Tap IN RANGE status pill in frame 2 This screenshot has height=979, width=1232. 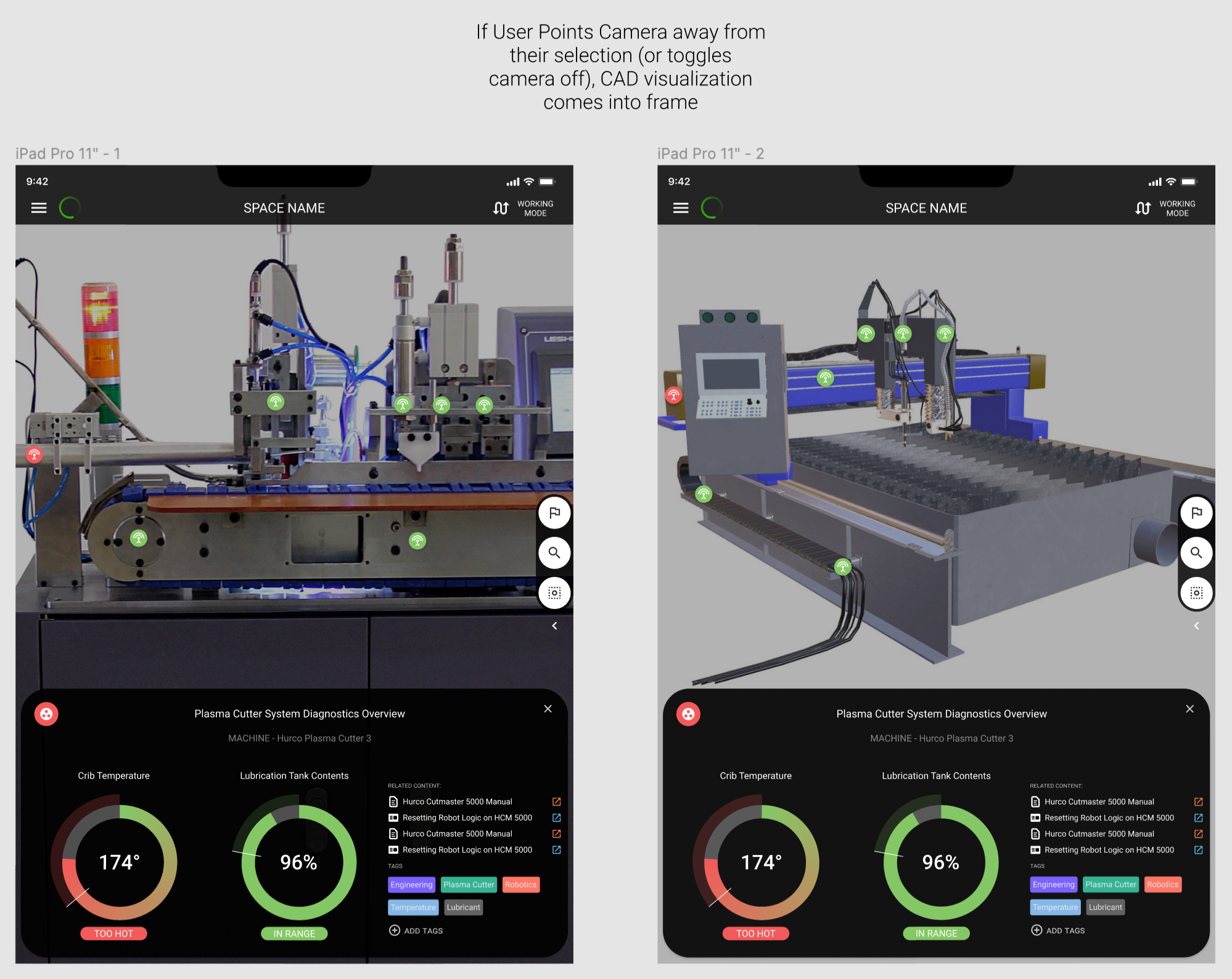point(936,933)
